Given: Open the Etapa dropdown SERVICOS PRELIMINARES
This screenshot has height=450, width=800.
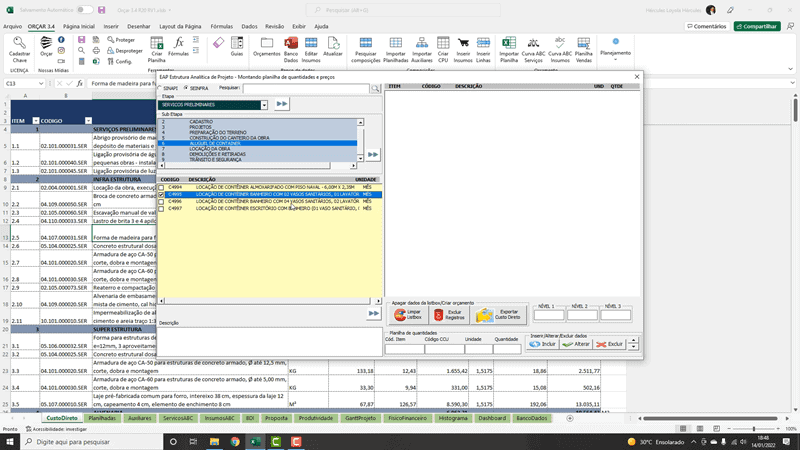Looking at the screenshot, I should (264, 104).
